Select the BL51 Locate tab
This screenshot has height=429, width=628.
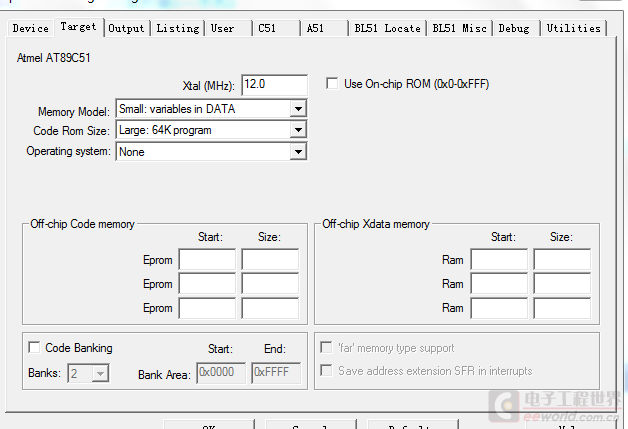387,28
